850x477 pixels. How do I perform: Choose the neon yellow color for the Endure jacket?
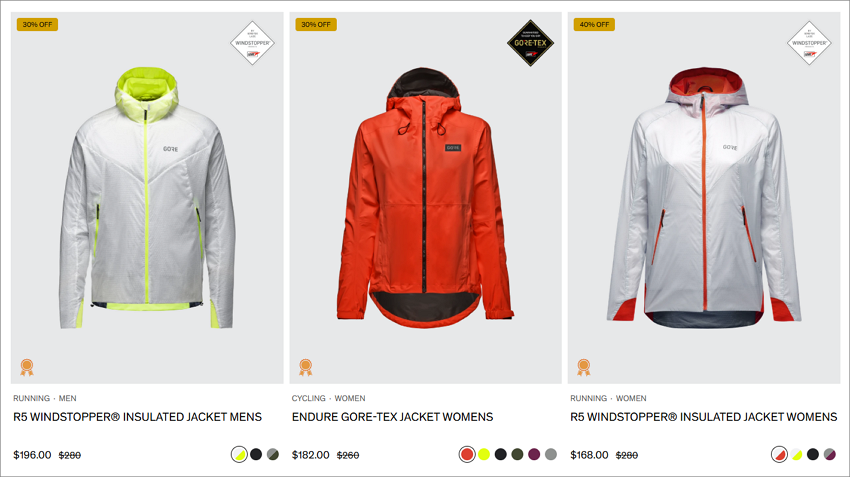point(484,454)
